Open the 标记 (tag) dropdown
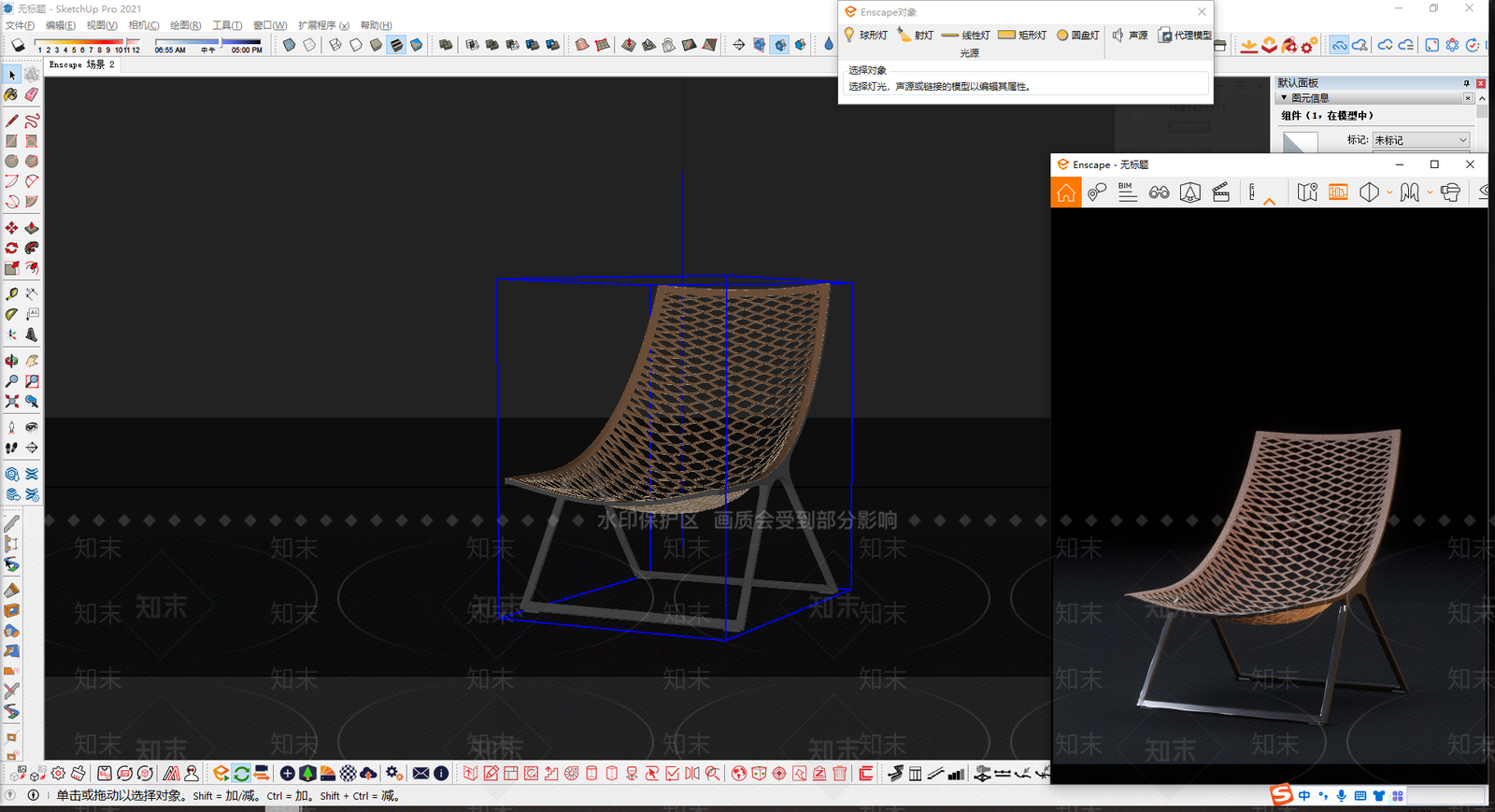 point(1421,140)
